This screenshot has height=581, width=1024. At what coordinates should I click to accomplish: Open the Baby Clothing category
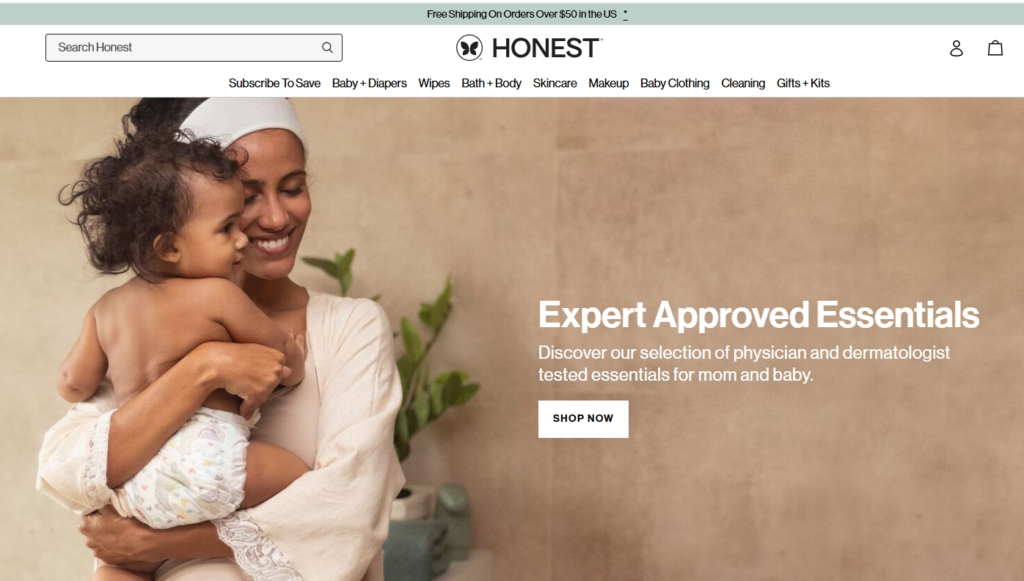coord(675,83)
